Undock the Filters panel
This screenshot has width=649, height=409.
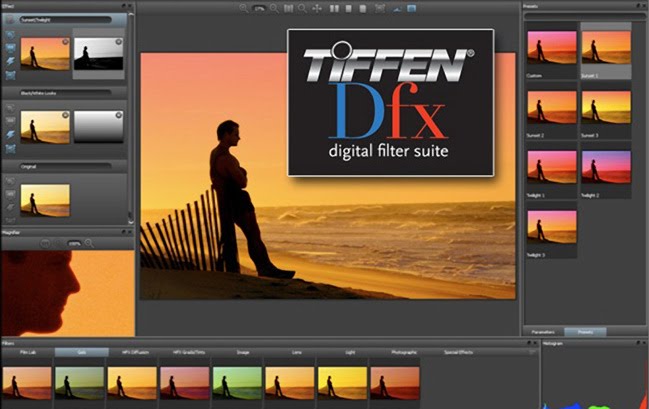529,343
